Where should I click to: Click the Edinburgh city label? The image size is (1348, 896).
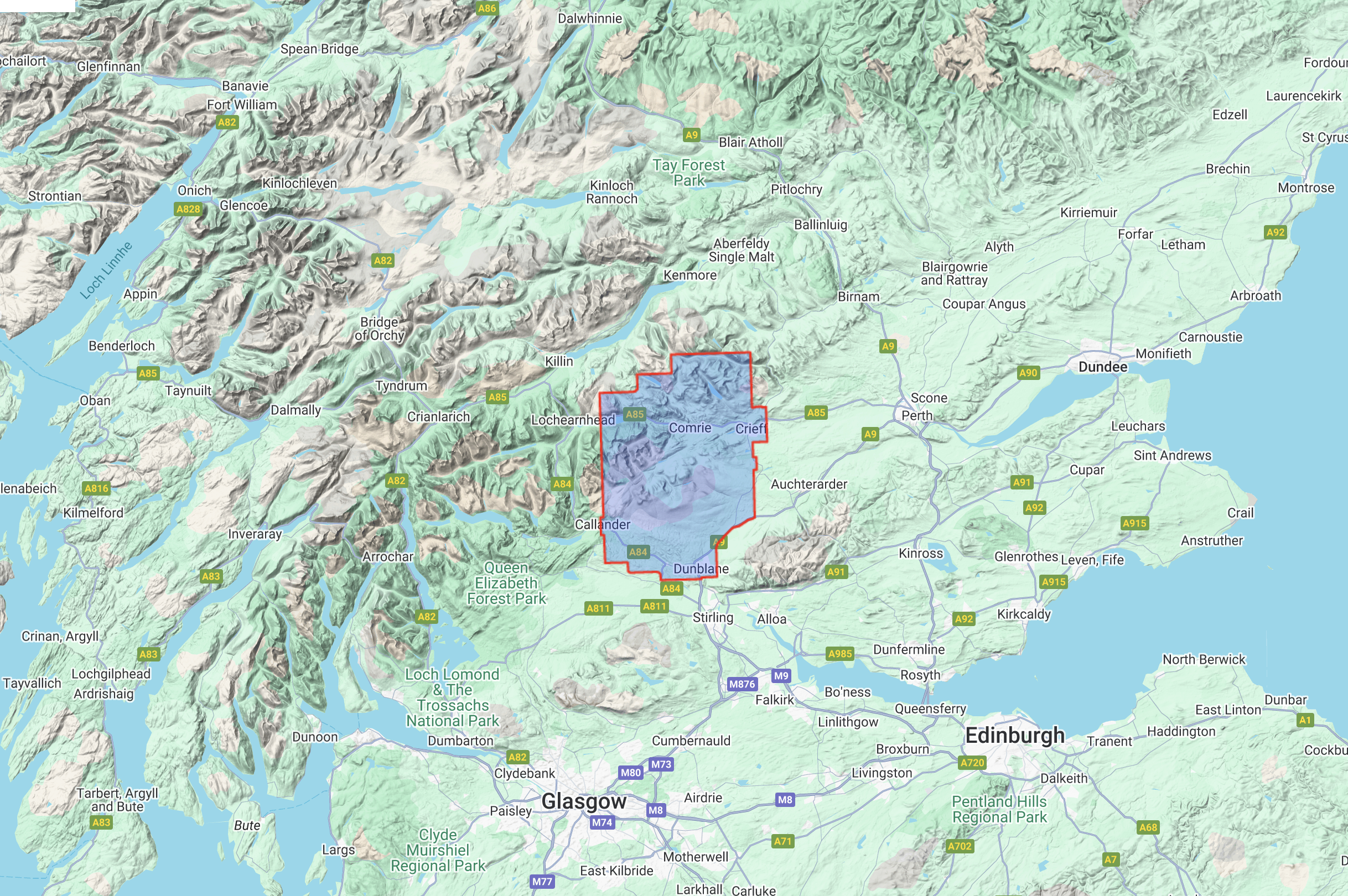pos(1015,735)
